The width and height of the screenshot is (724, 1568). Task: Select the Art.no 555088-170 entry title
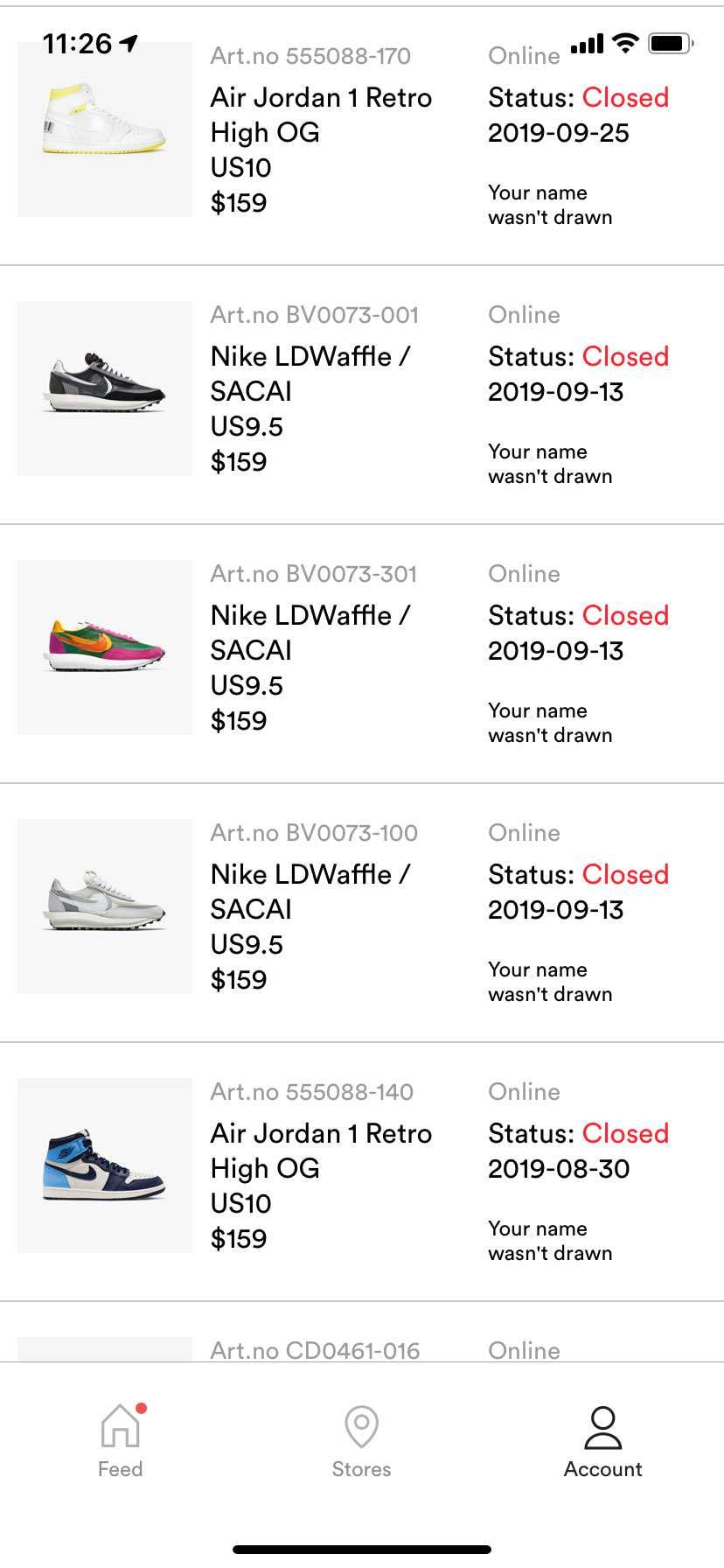(x=321, y=115)
